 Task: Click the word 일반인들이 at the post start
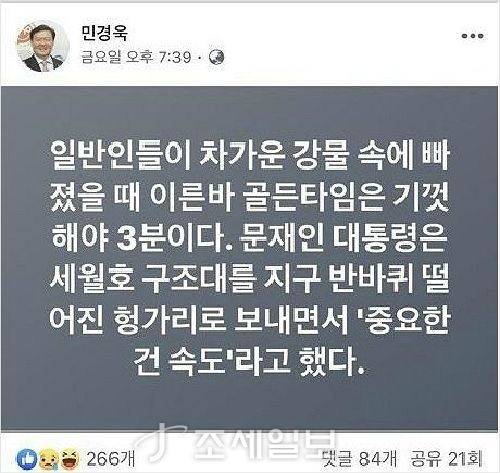(x=120, y=156)
